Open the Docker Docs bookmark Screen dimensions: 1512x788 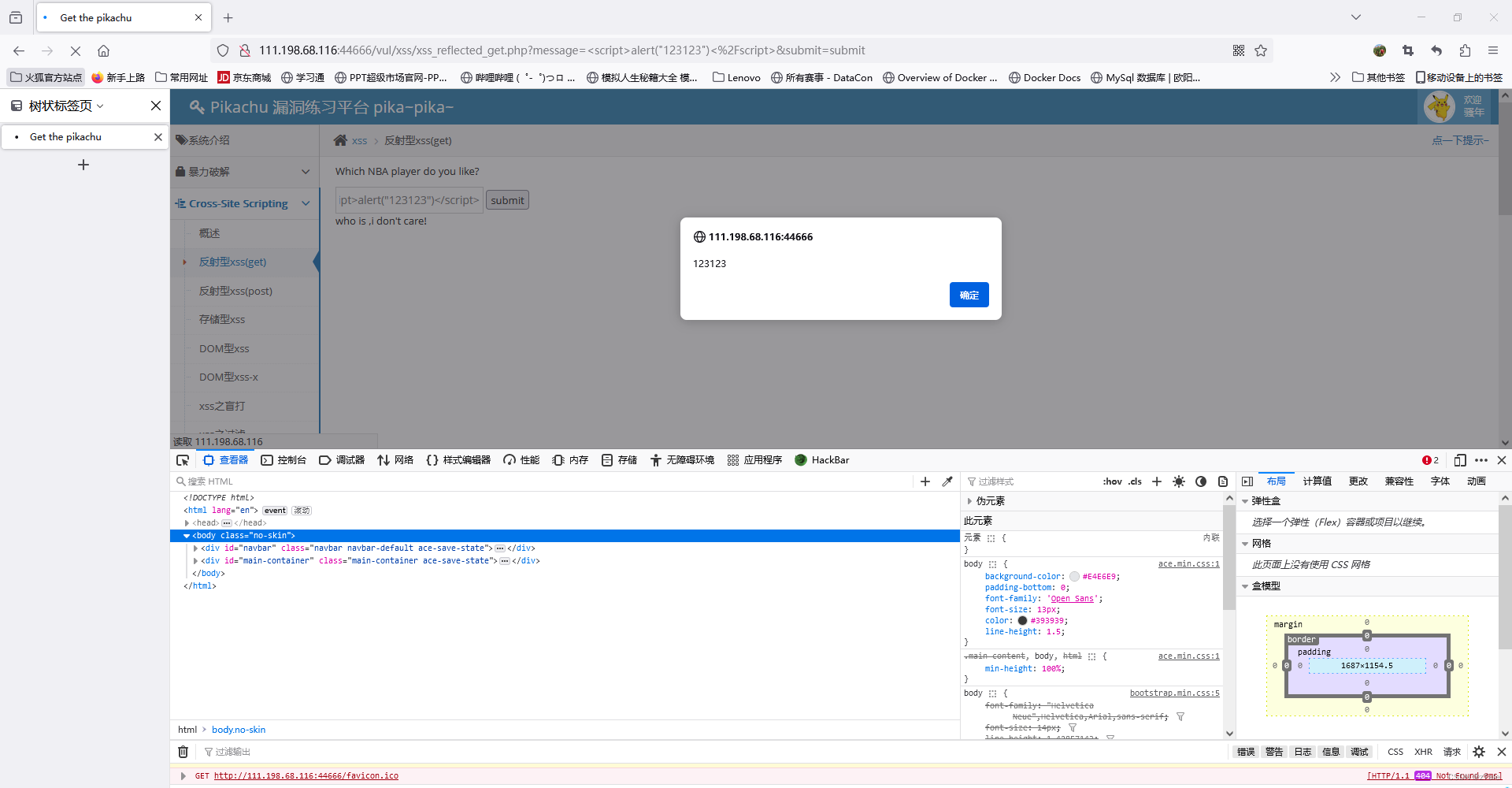(1044, 77)
